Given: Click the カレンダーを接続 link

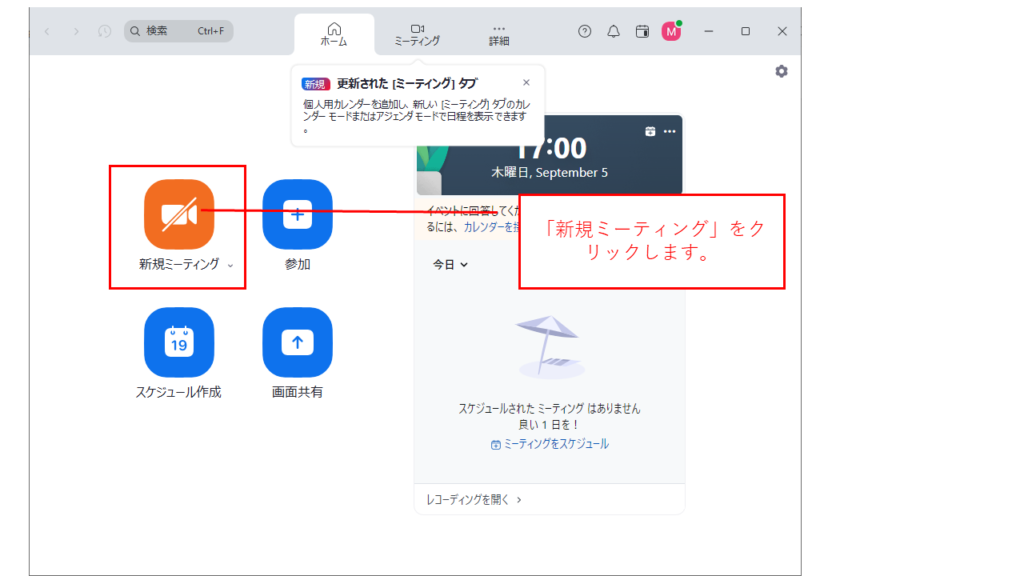Looking at the screenshot, I should pyautogui.click(x=492, y=227).
